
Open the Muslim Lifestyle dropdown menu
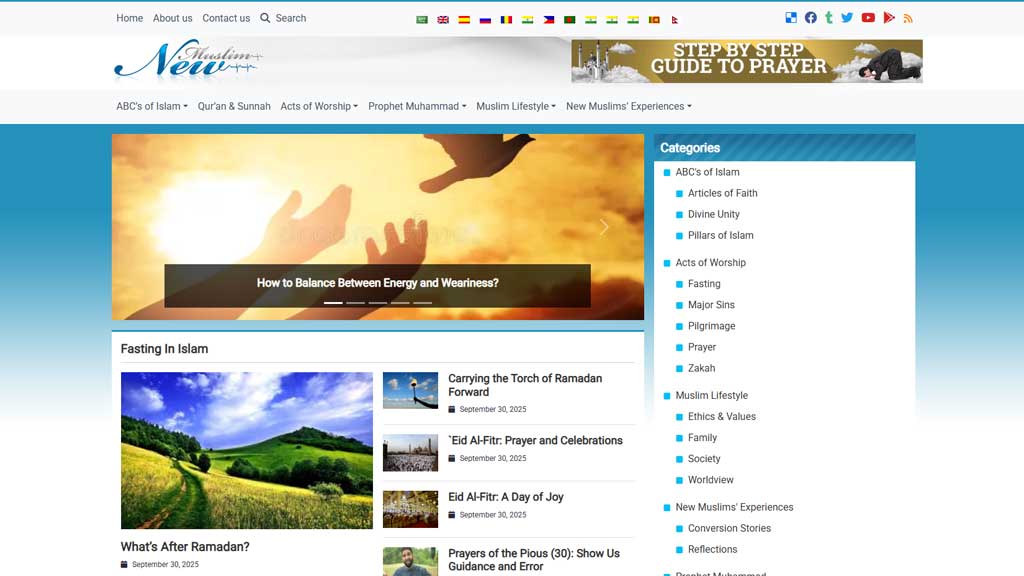point(515,106)
